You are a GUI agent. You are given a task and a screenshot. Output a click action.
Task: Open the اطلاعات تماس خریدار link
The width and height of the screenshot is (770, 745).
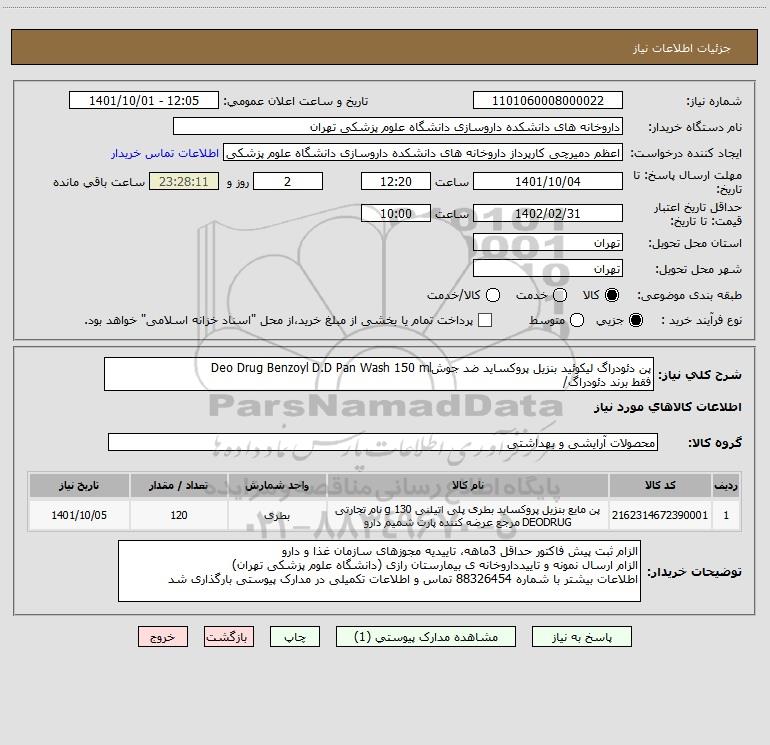pos(165,153)
